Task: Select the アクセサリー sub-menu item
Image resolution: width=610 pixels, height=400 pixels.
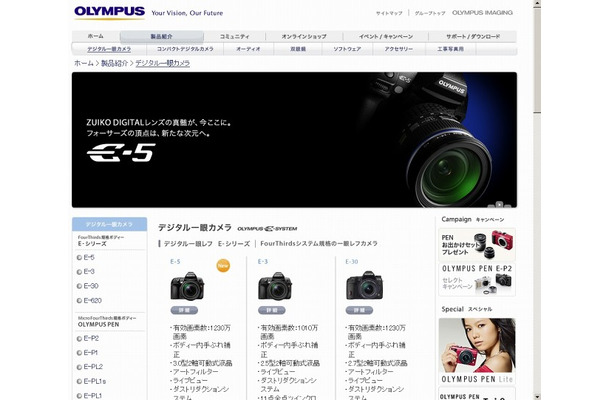Action: [398, 48]
